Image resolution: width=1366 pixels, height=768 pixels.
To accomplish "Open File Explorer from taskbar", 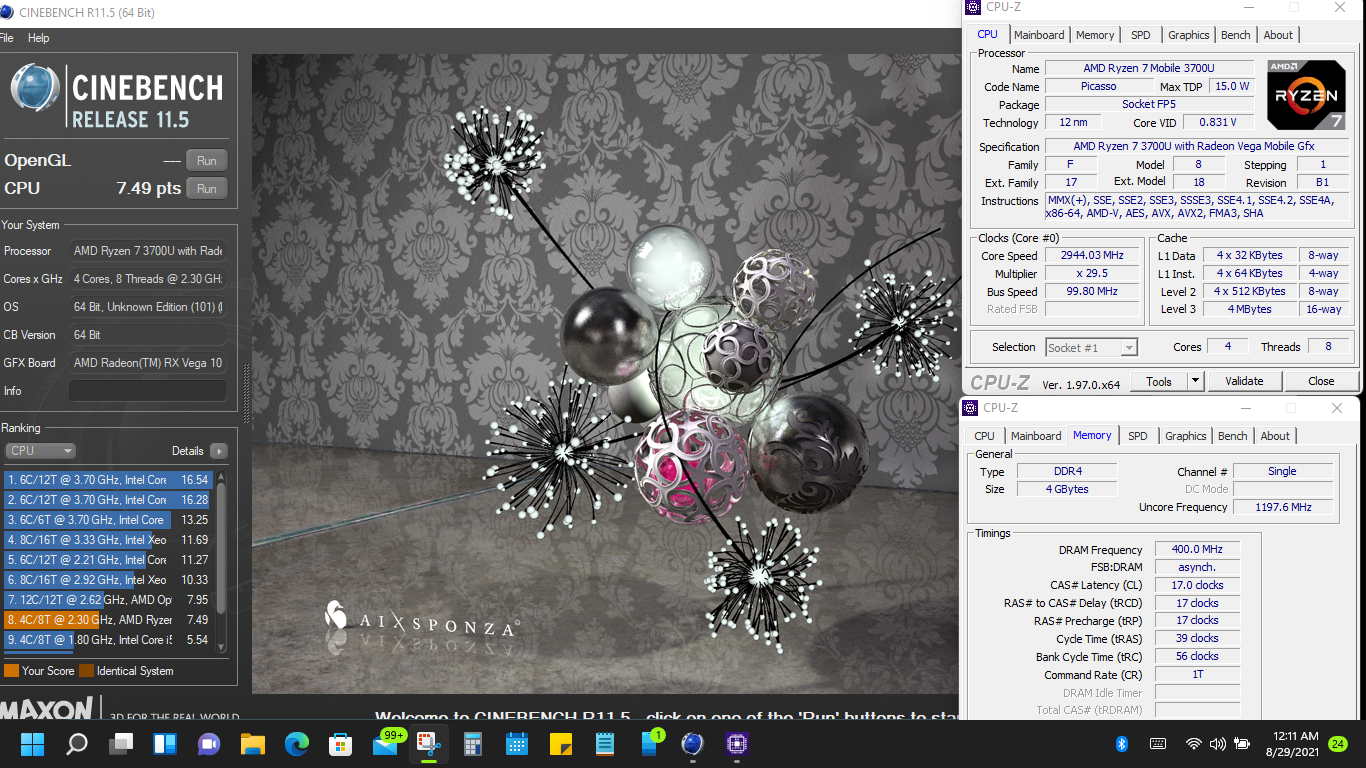I will 253,744.
